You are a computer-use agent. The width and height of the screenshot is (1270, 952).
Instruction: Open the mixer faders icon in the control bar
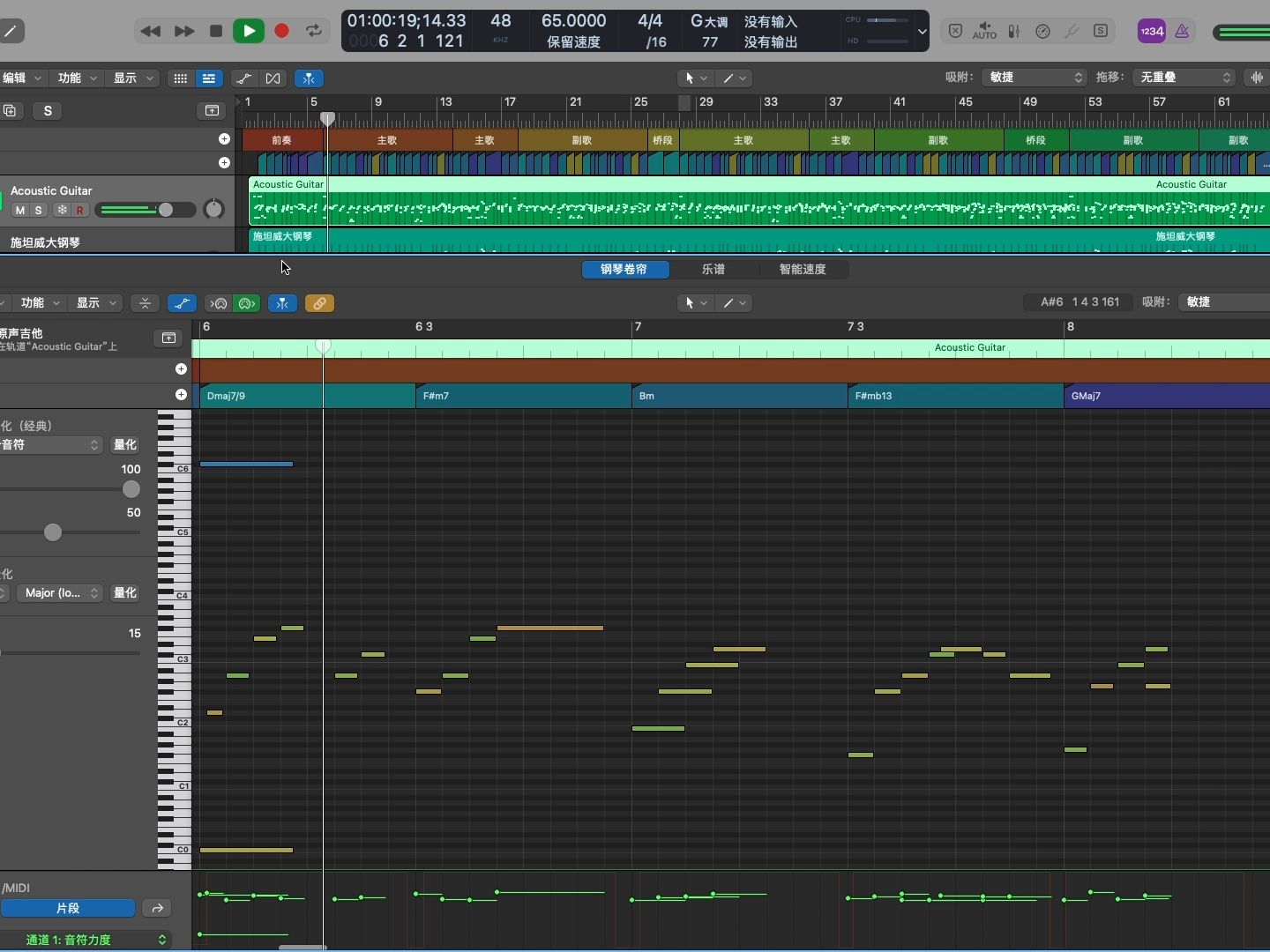pyautogui.click(x=1015, y=31)
